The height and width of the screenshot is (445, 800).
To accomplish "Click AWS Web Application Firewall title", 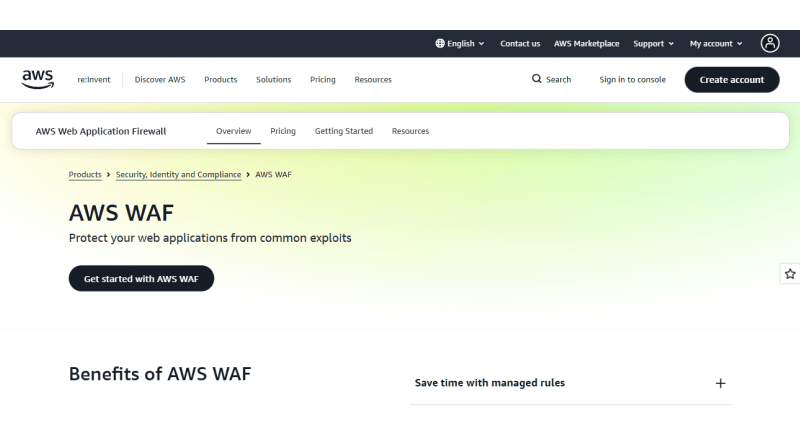I will pyautogui.click(x=101, y=131).
